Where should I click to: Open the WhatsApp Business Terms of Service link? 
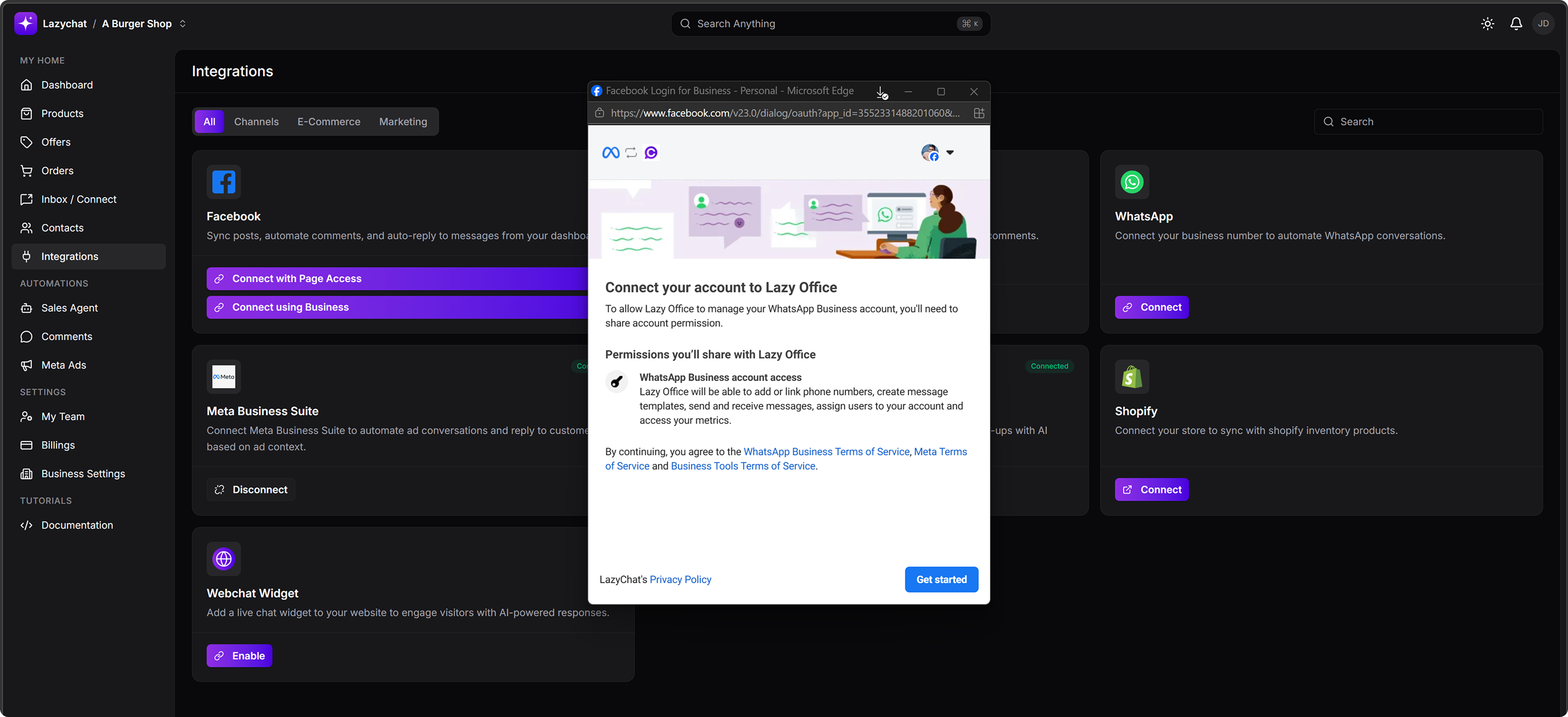coord(826,452)
